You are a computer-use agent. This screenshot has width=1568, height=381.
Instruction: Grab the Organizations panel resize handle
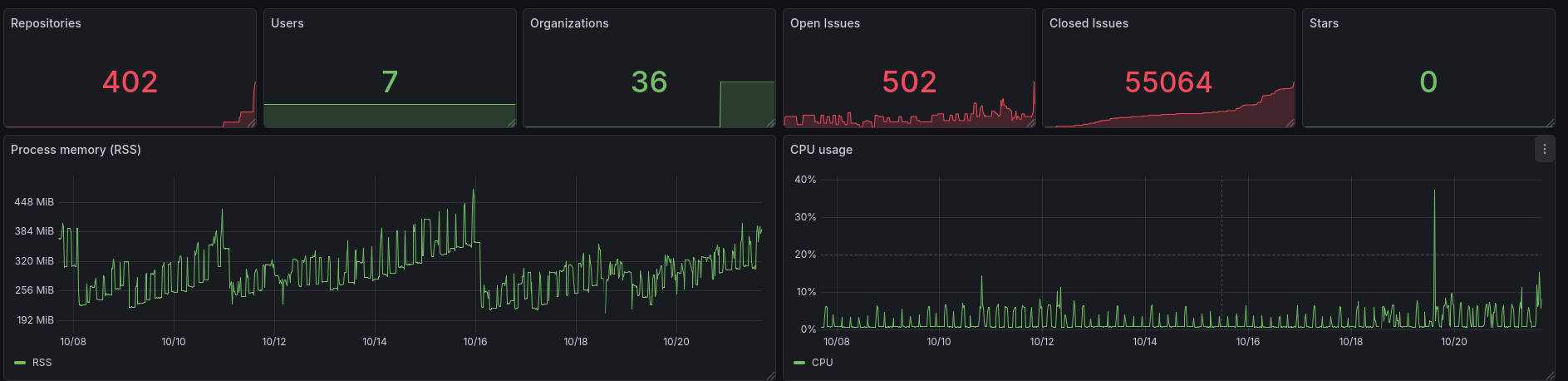(771, 123)
